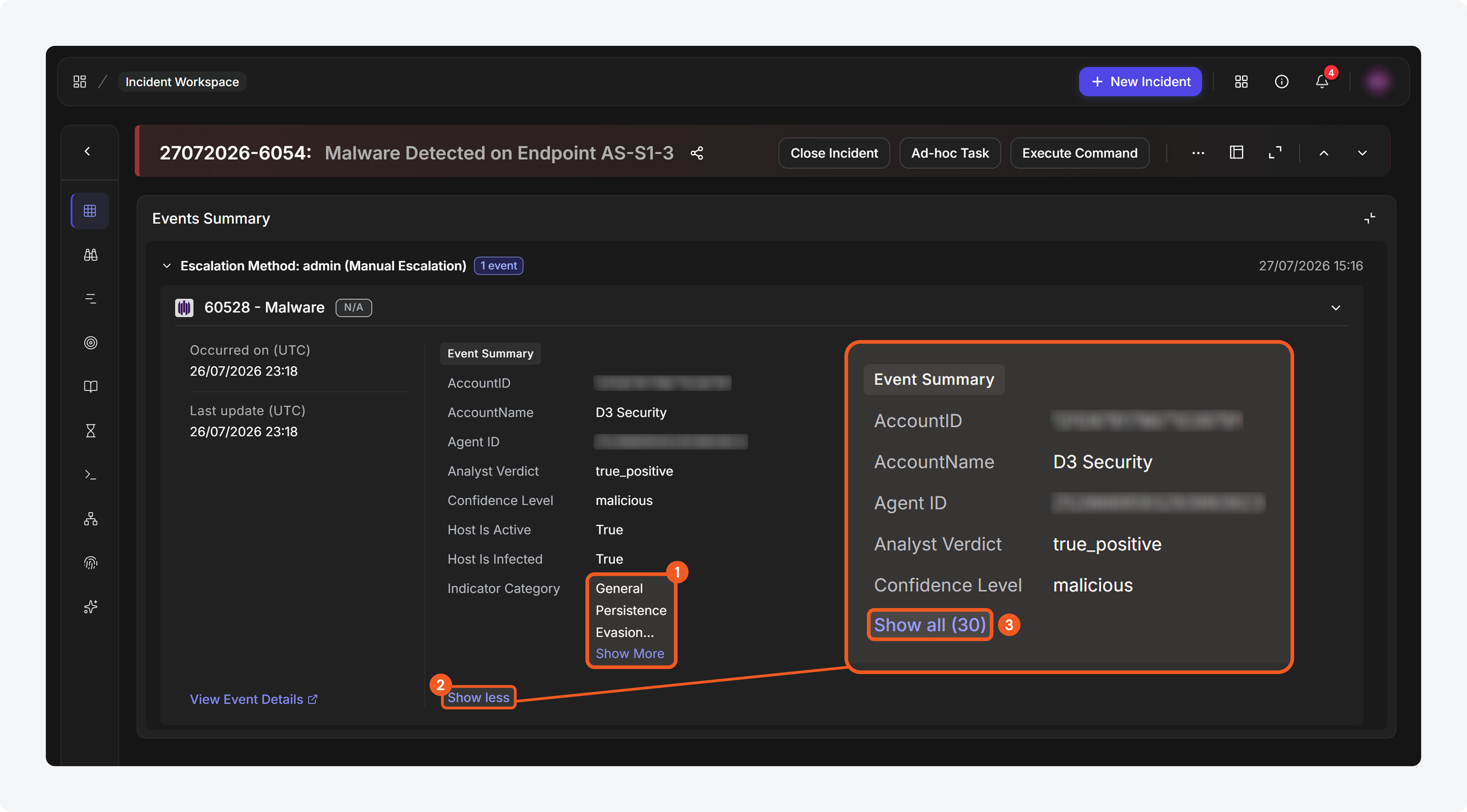Click Show less link
The width and height of the screenshot is (1467, 812).
pos(478,697)
